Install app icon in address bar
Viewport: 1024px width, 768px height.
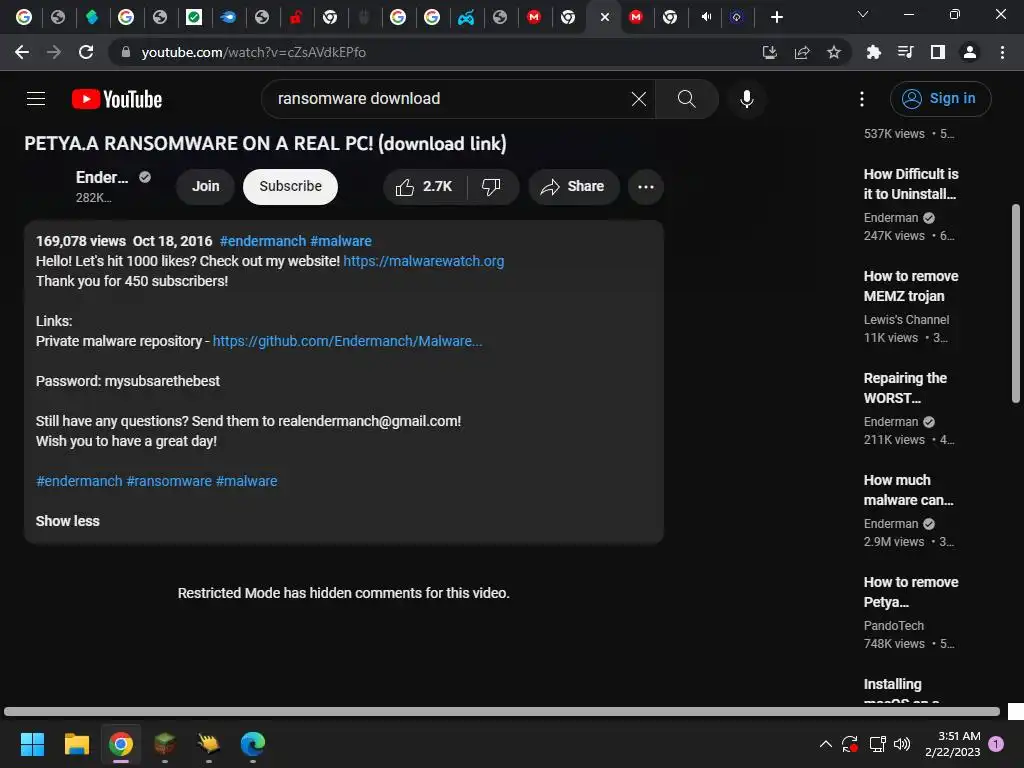pos(769,52)
